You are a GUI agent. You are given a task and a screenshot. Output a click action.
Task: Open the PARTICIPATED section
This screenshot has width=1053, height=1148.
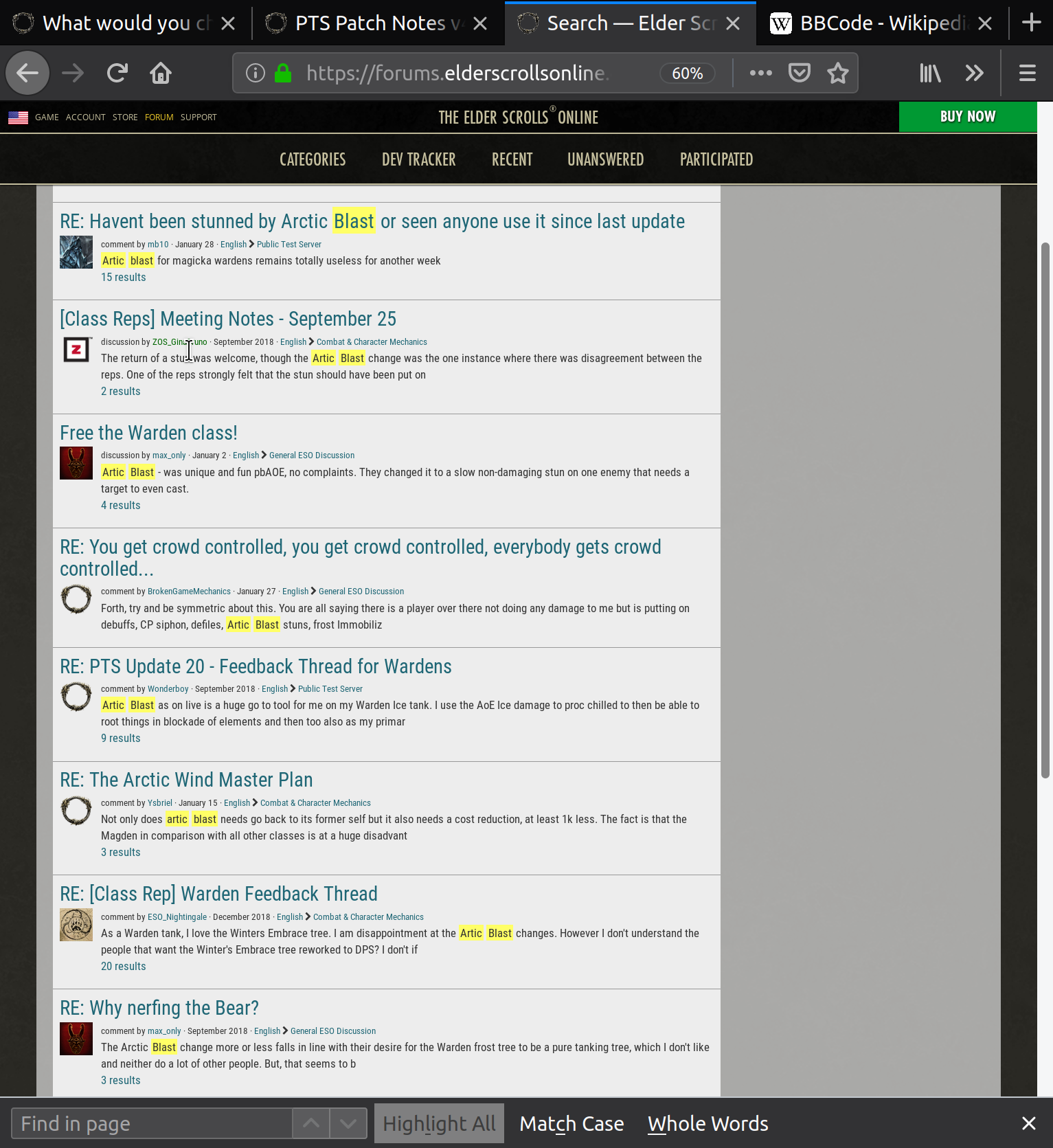pyautogui.click(x=716, y=159)
